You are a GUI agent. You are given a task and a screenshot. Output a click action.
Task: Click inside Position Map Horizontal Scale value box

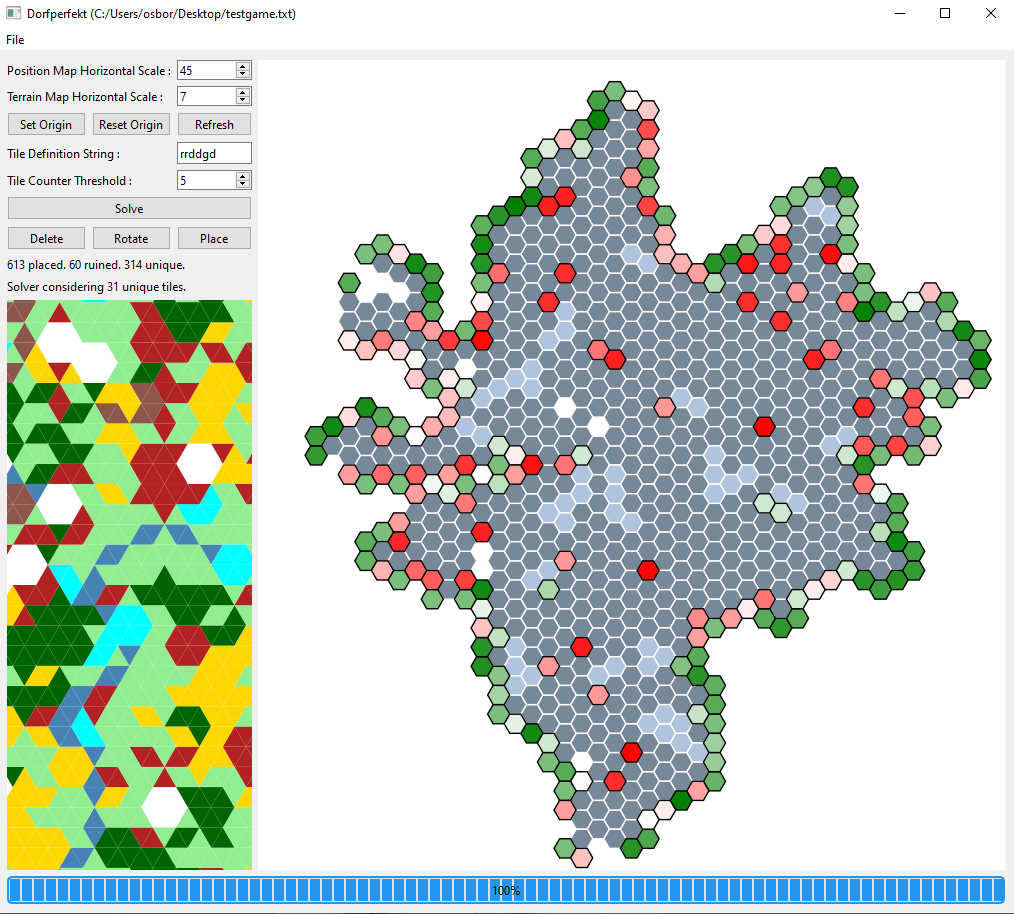[x=206, y=70]
